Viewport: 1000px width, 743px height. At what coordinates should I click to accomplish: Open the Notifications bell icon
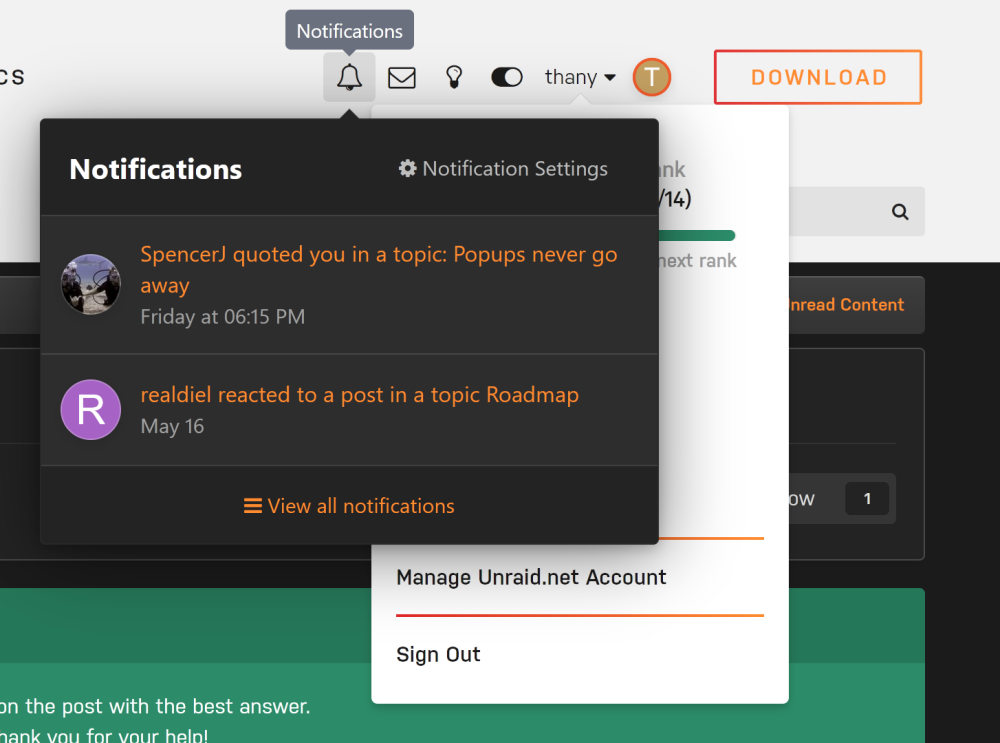[349, 77]
